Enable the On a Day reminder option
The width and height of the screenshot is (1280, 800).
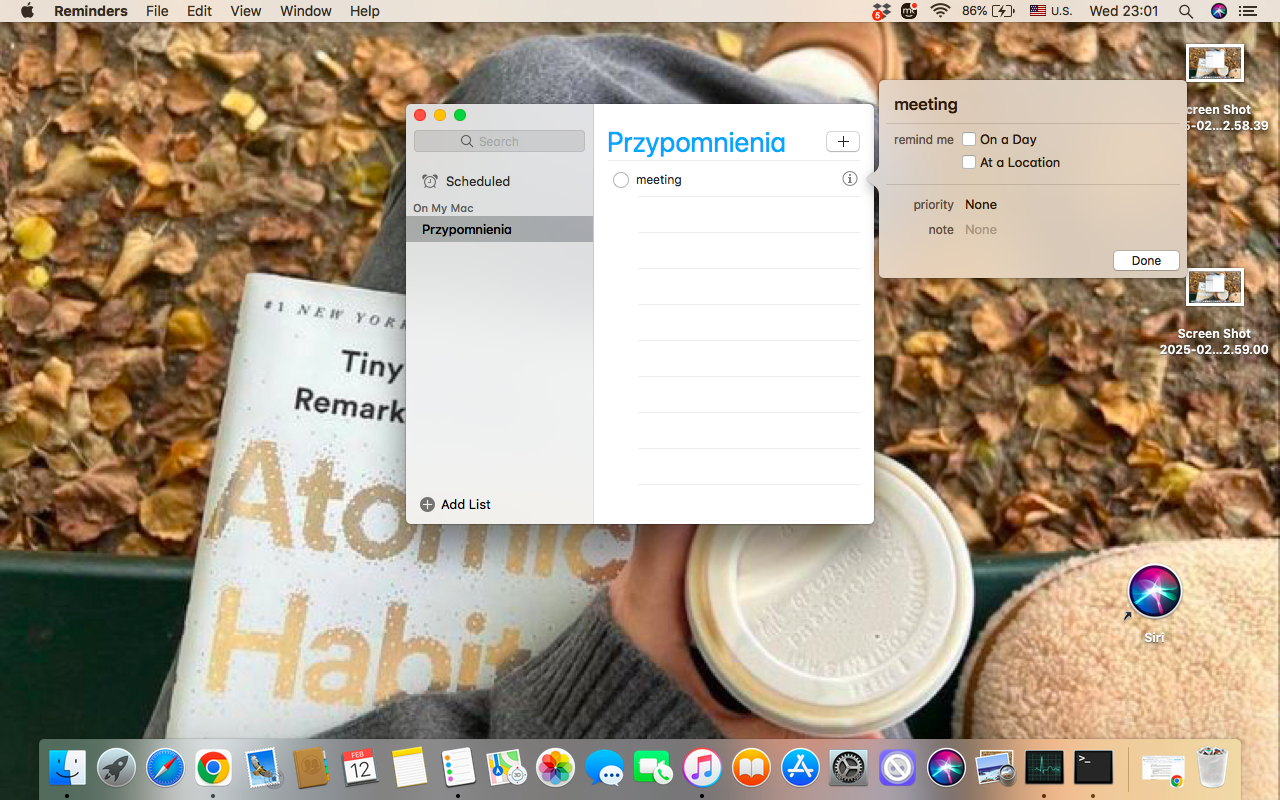pyautogui.click(x=968, y=139)
